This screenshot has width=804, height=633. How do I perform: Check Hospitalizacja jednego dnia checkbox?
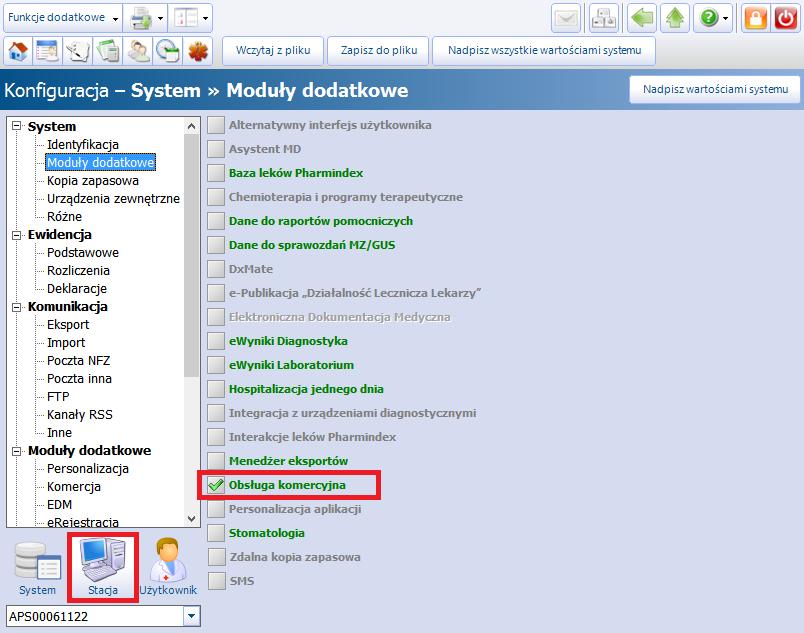pos(216,389)
